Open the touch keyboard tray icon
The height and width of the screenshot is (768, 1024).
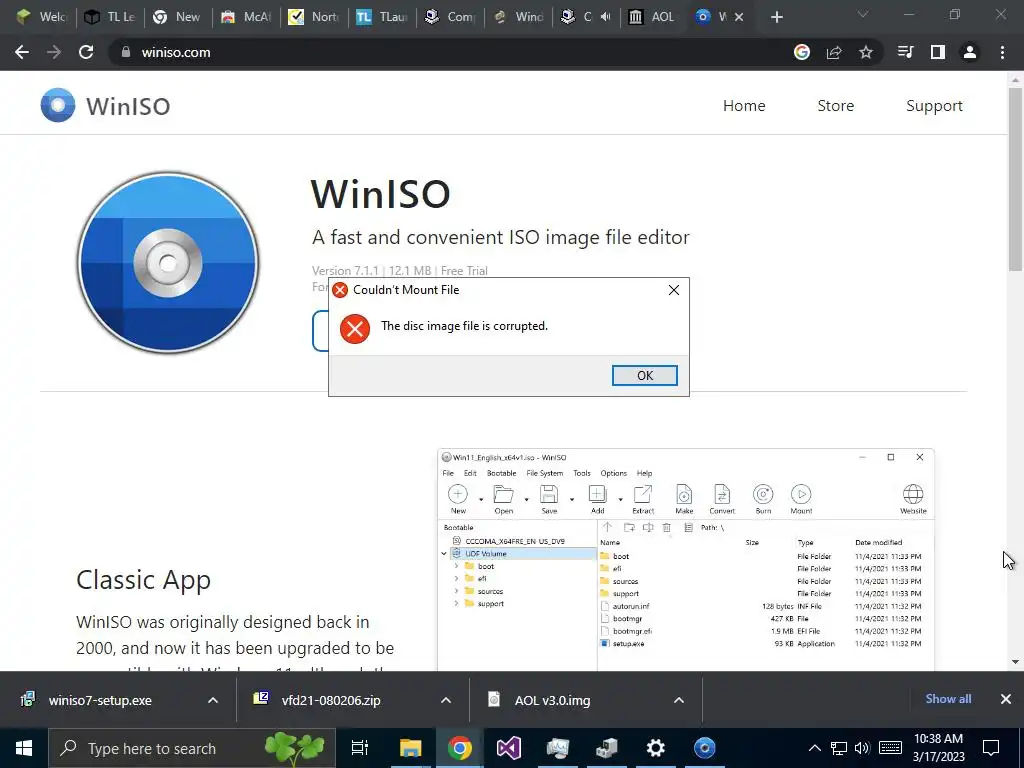[891, 748]
